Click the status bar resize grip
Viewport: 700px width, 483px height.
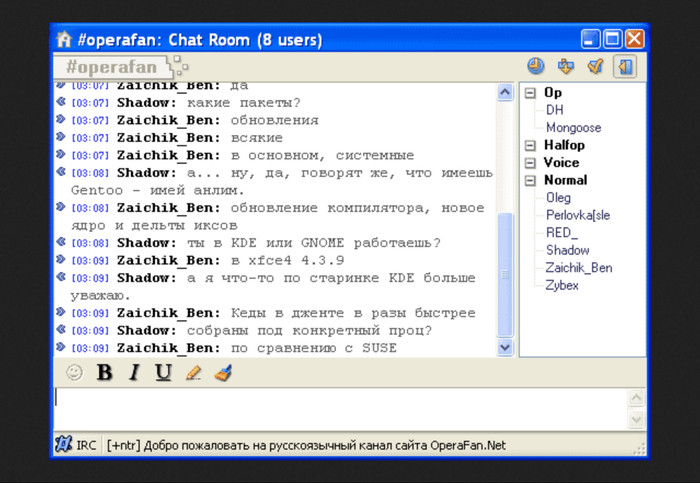[639, 449]
